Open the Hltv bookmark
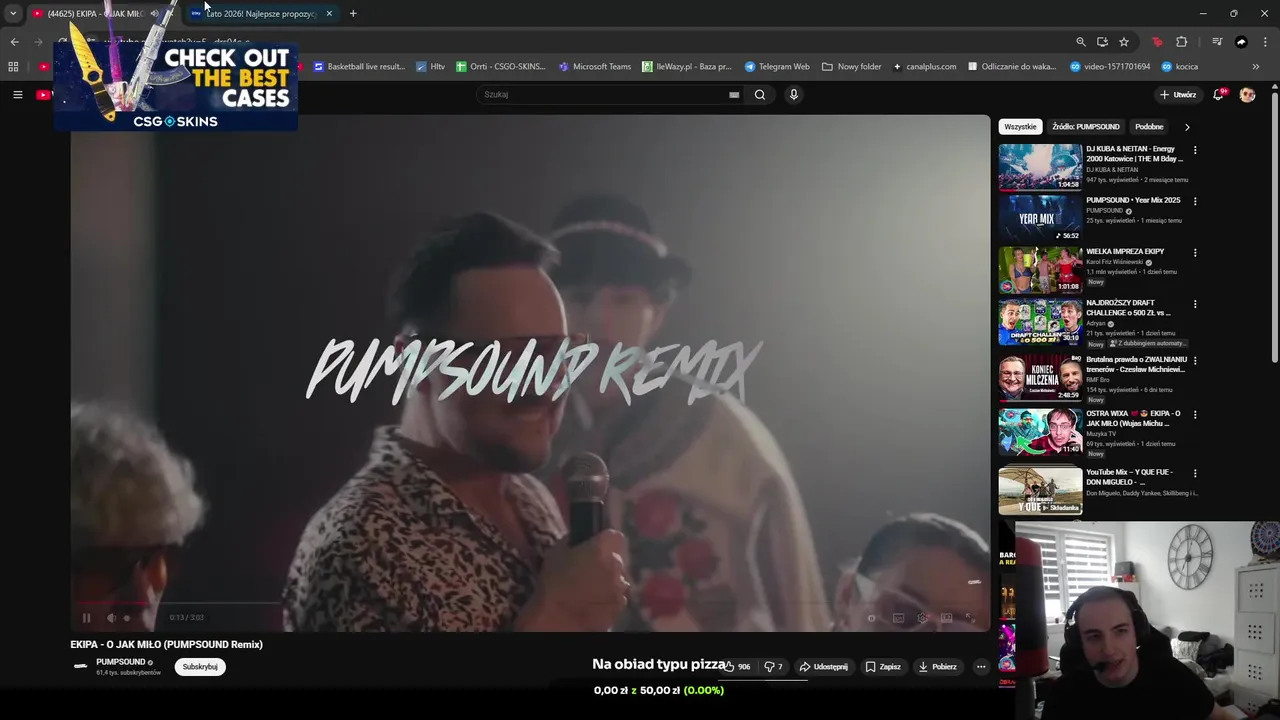Screen dimensions: 1280x720 [430, 67]
